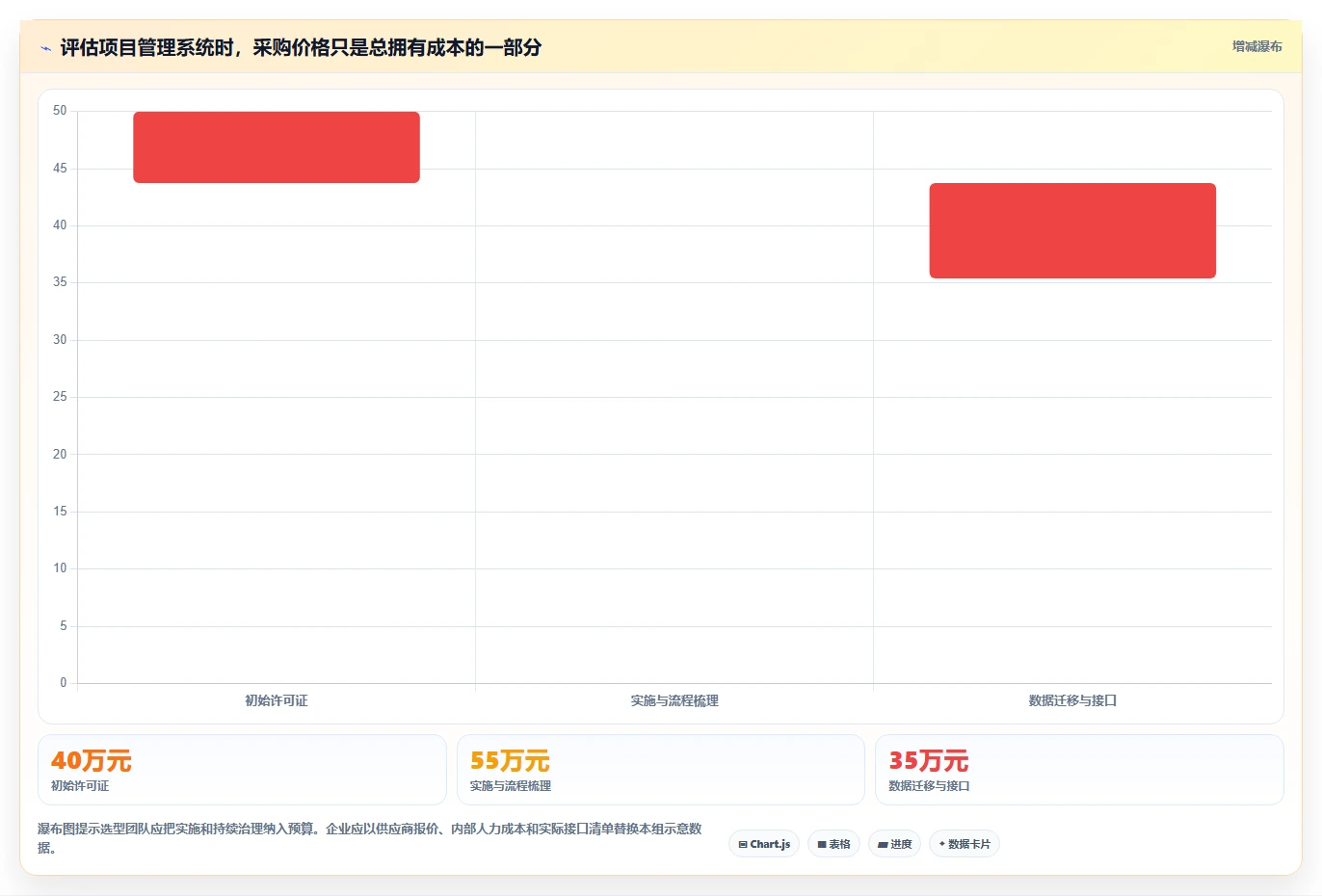This screenshot has height=896, width=1322.
Task: Click the lightning icon beside the title
Action: pos(46,48)
